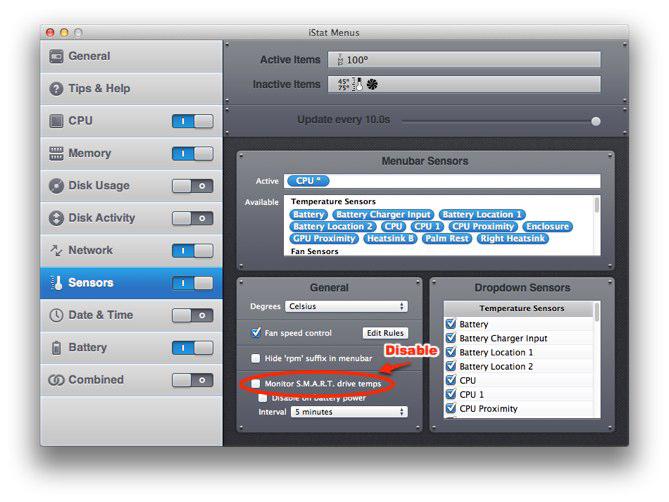Screen dimensions: 669x502
Task: Open the Degrees Celsius dropdown
Action: pyautogui.click(x=346, y=306)
